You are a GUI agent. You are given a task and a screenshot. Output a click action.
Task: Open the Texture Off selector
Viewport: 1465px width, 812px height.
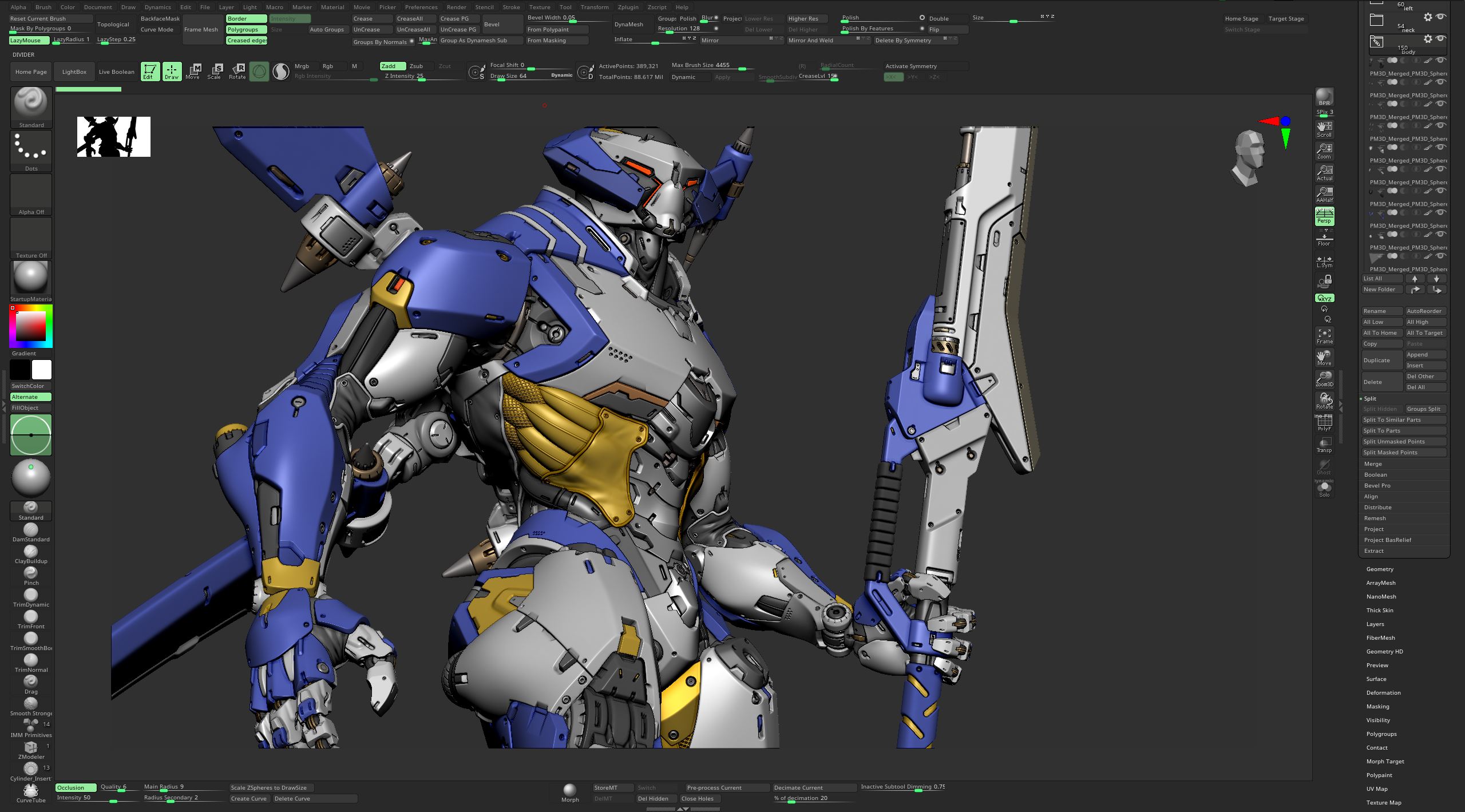click(31, 238)
